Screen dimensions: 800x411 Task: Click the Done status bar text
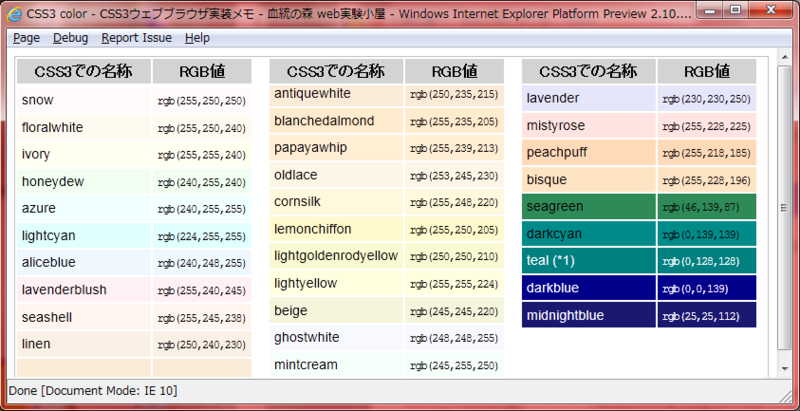[x=93, y=391]
